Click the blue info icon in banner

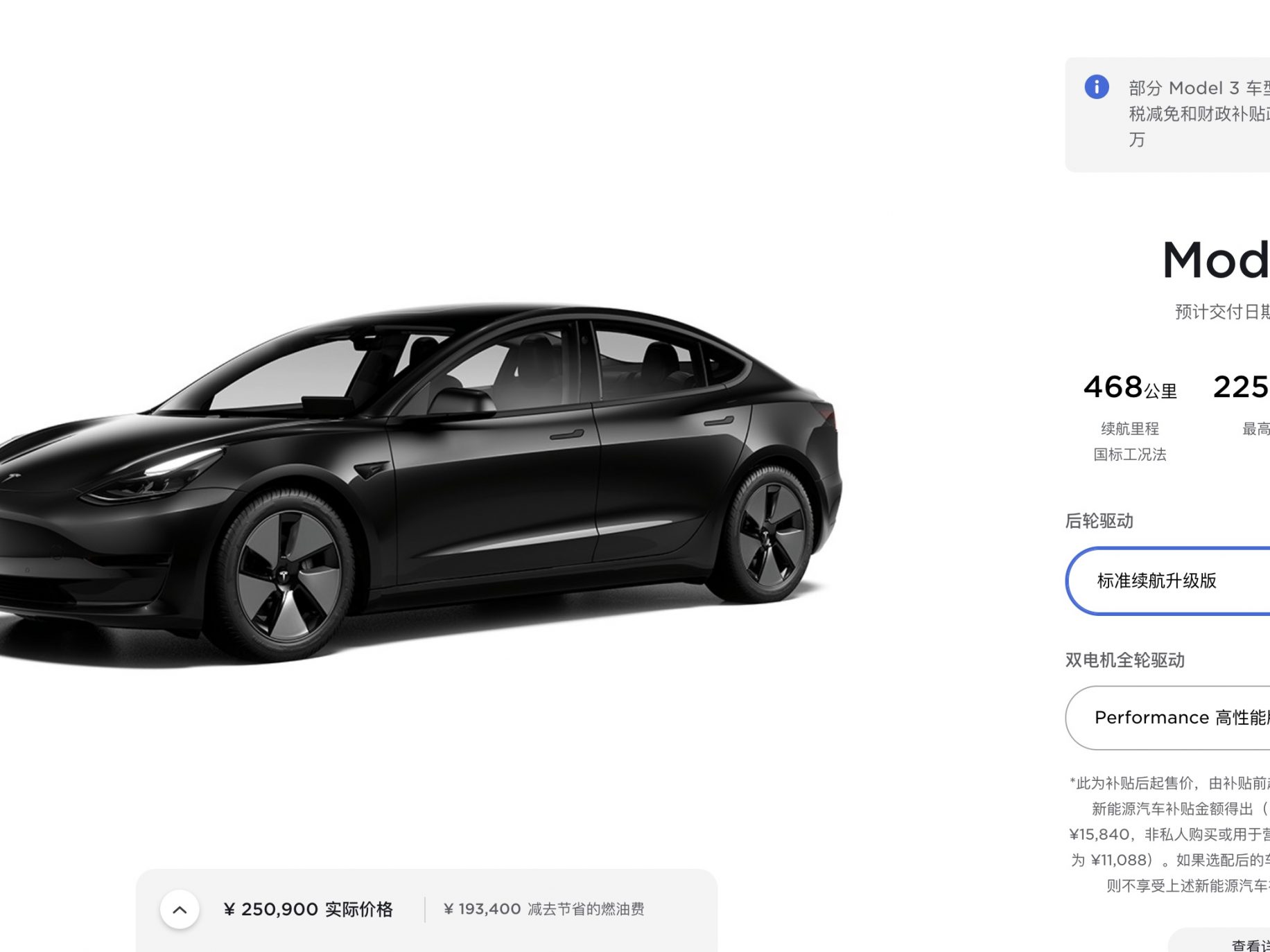pos(1097,87)
